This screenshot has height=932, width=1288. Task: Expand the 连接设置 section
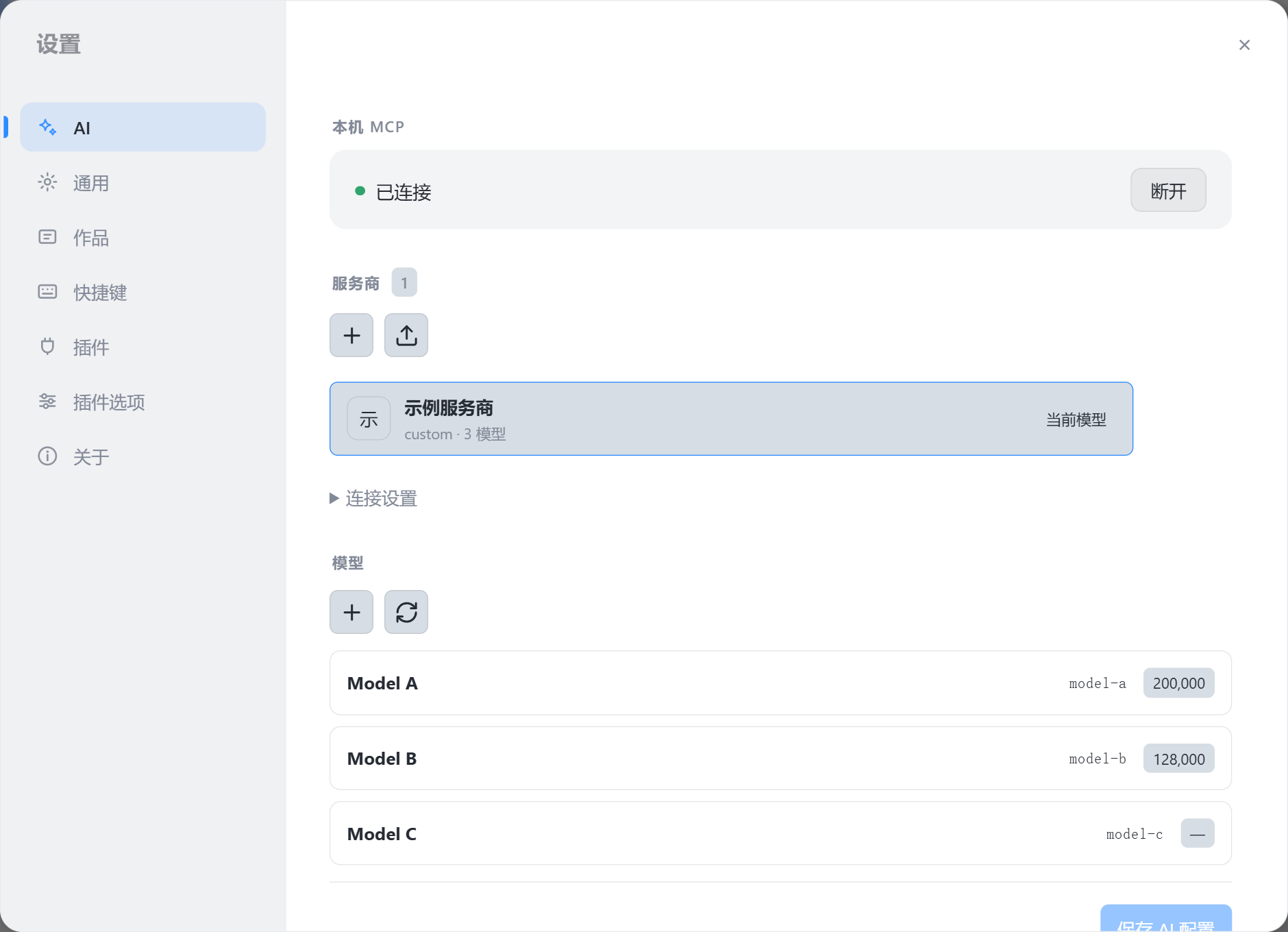point(373,498)
